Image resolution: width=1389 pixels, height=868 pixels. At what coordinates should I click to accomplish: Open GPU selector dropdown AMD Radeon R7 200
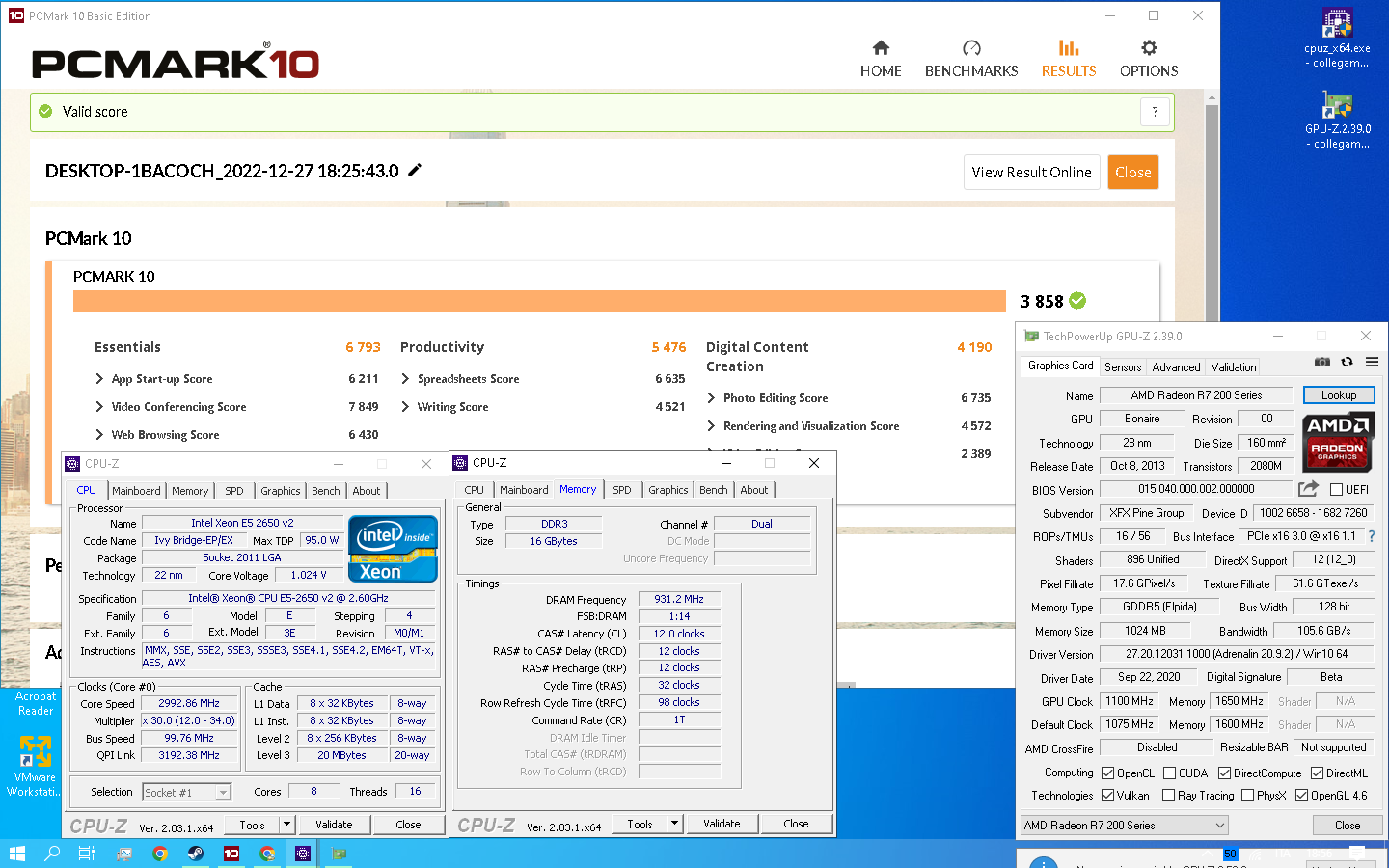(x=1125, y=825)
